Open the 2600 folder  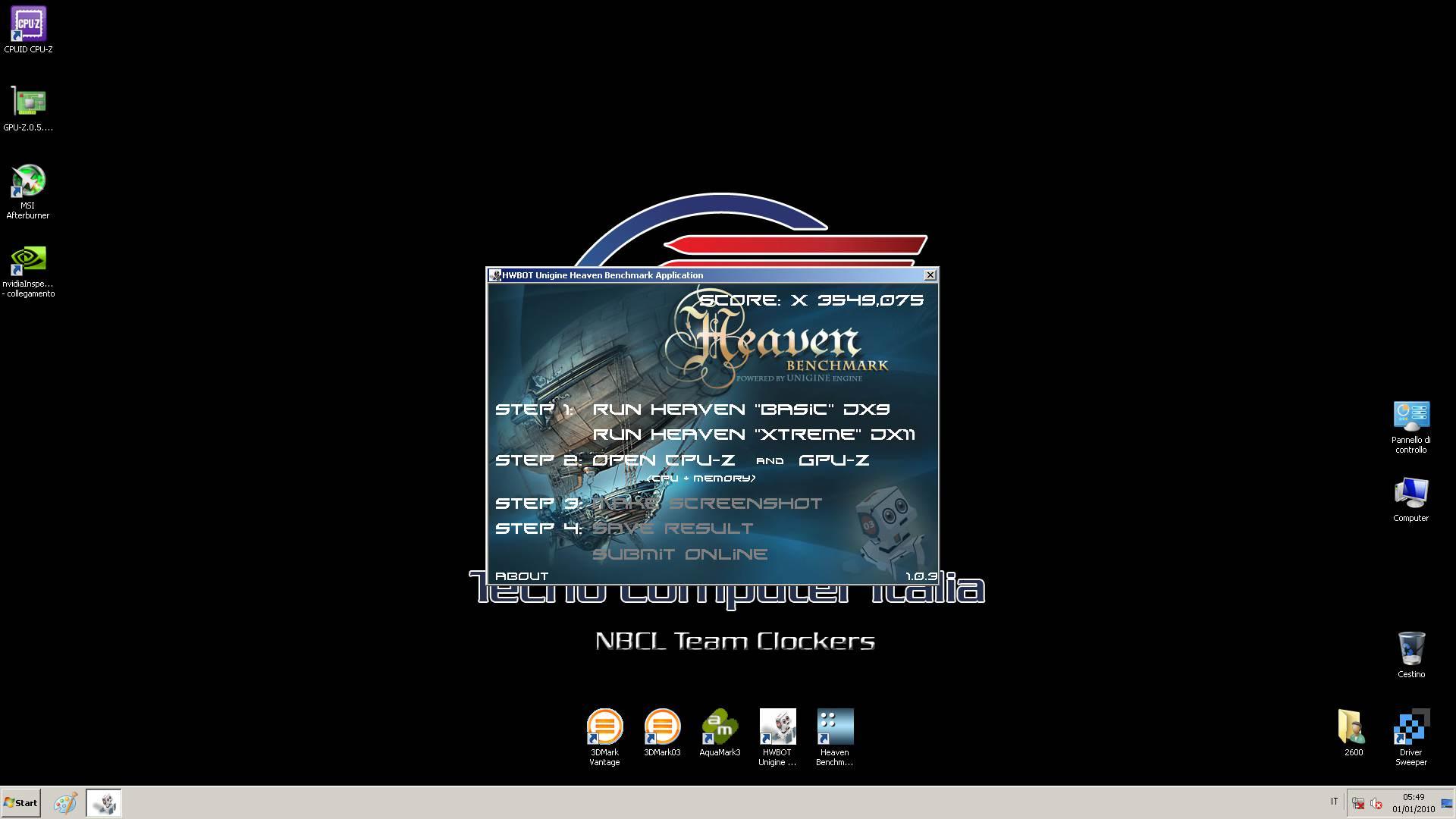1353,733
